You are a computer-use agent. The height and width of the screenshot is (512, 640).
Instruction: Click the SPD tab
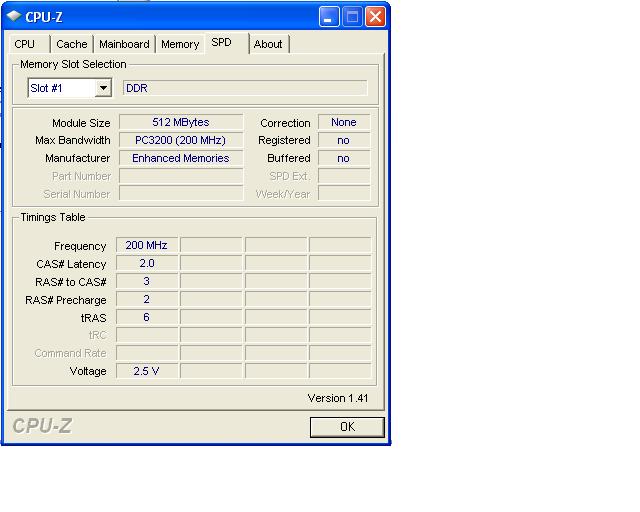[x=221, y=43]
